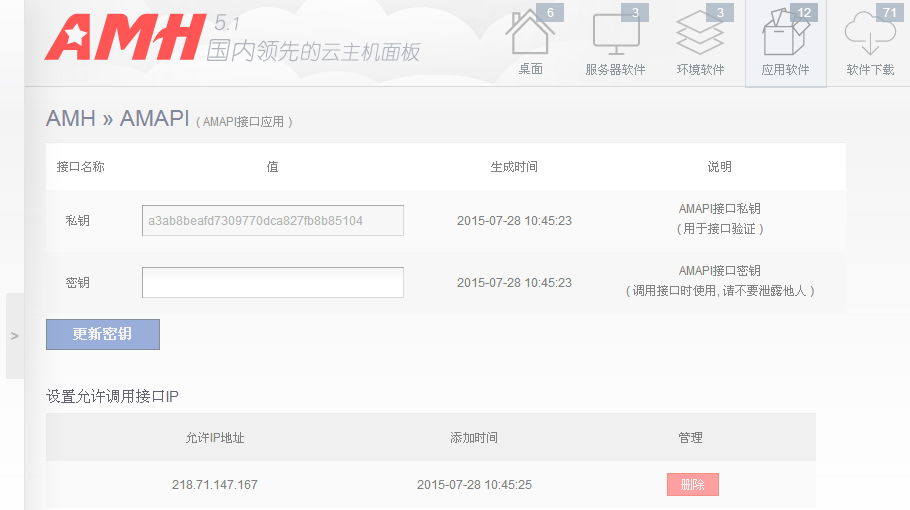Select the 环境软件 tab label
910x510 pixels.
pyautogui.click(x=700, y=70)
